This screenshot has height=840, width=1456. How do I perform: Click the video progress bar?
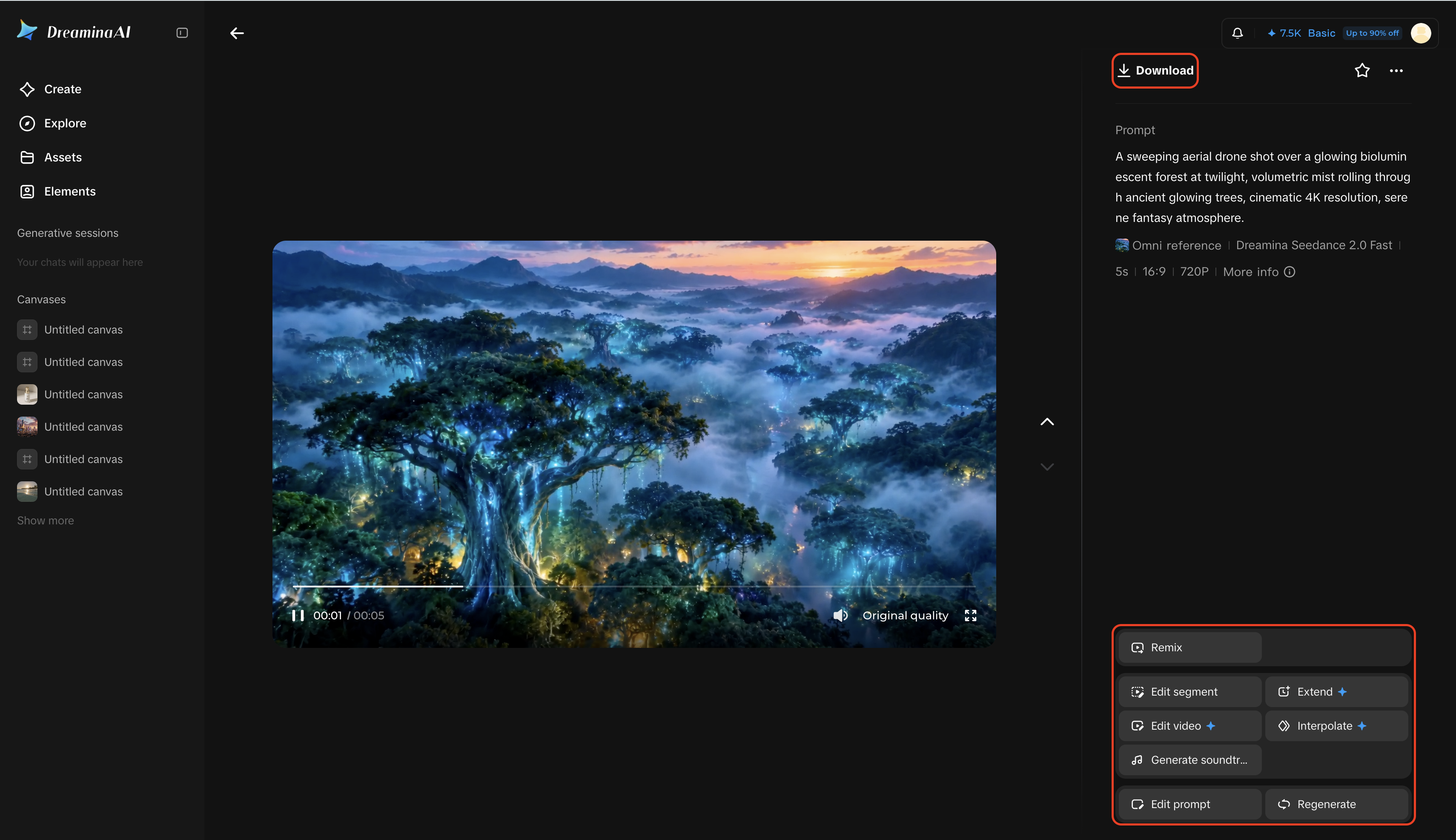[634, 587]
